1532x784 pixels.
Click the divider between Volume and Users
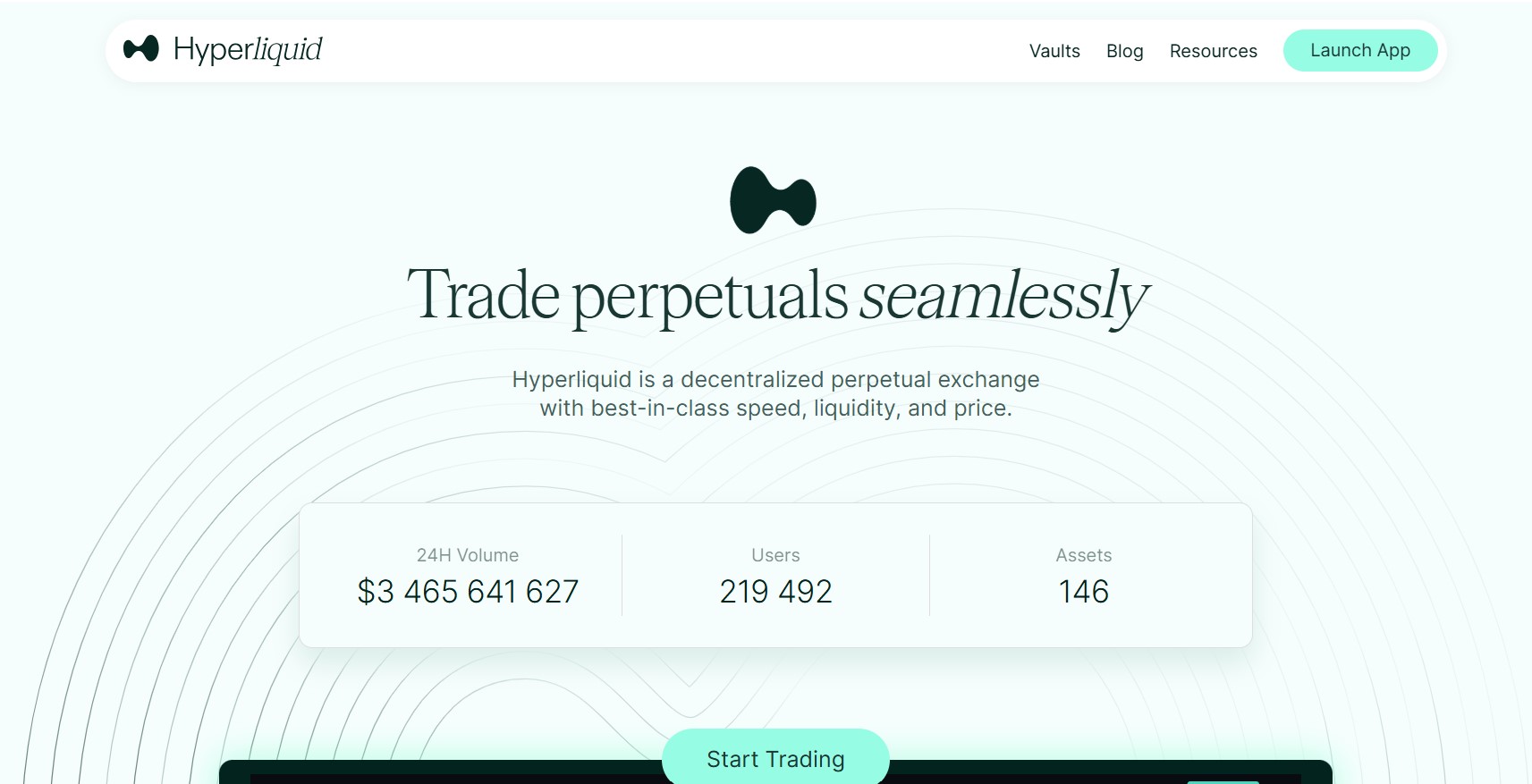(x=622, y=575)
